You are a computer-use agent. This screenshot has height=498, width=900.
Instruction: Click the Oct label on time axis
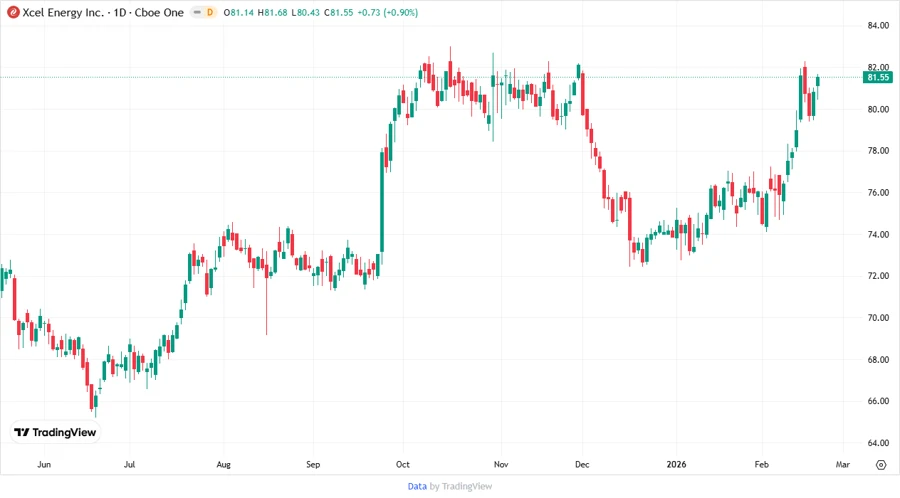click(403, 464)
